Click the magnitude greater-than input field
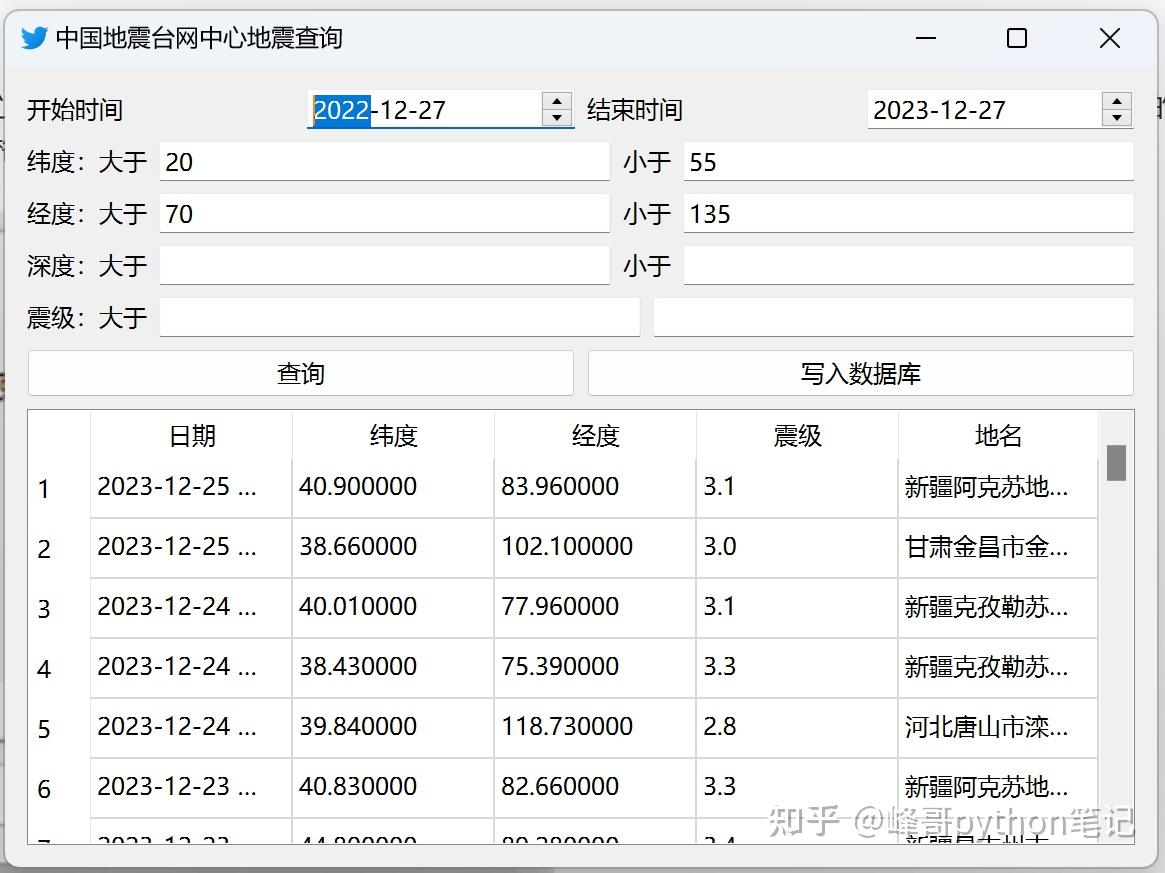 [400, 317]
